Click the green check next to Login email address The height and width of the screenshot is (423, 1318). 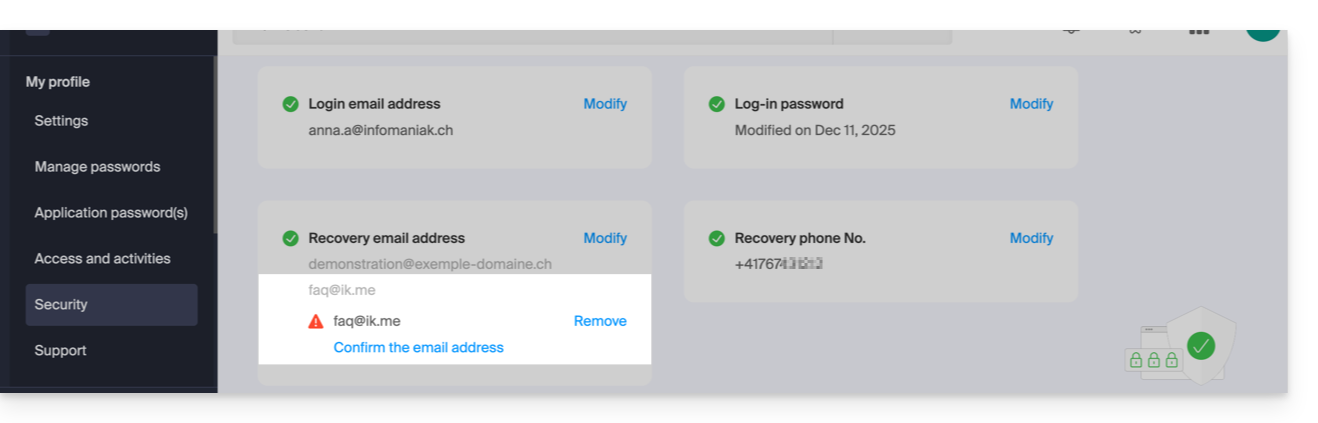(291, 104)
